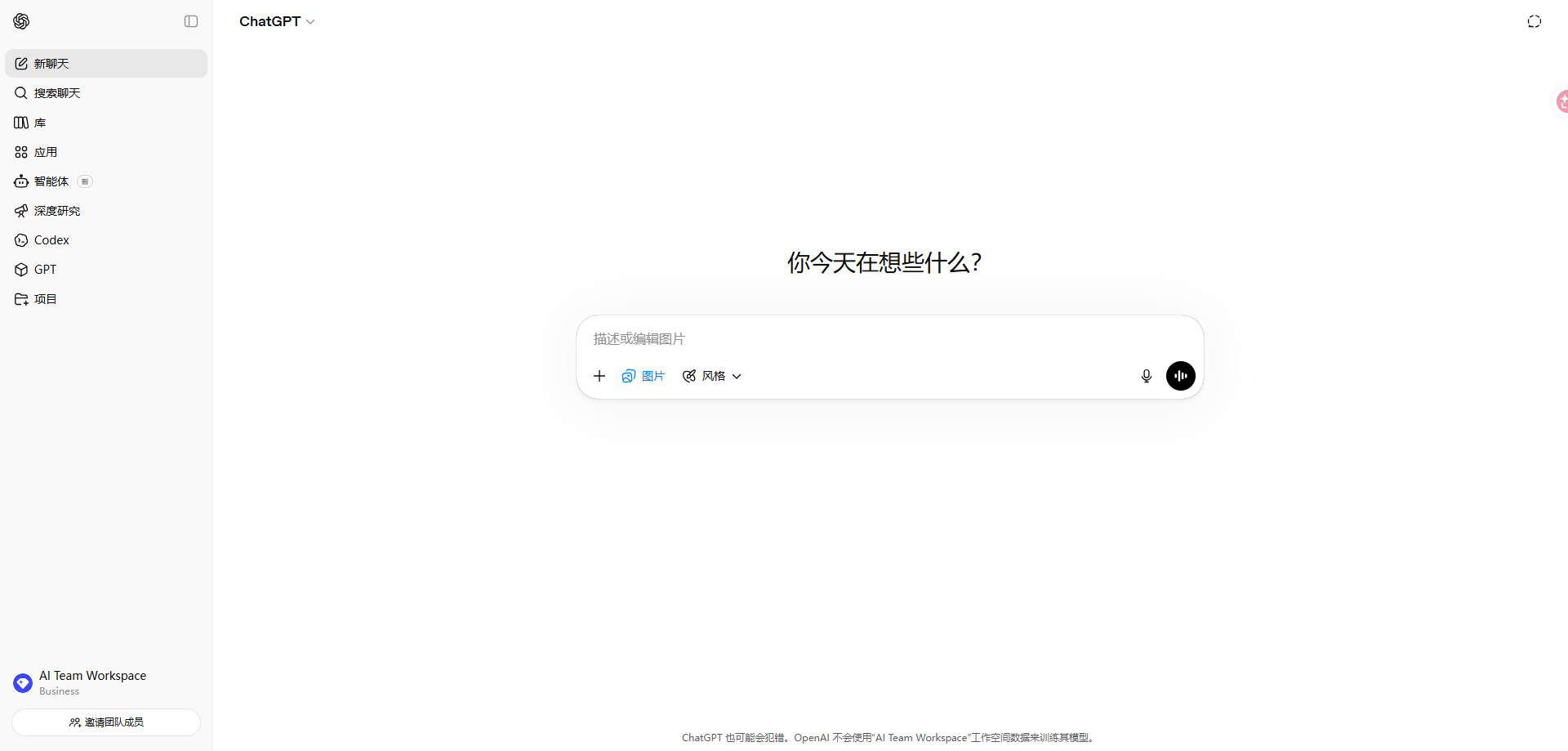Viewport: 1568px width, 751px height.
Task: Start a new chat via 新聊天
Action: (x=106, y=64)
